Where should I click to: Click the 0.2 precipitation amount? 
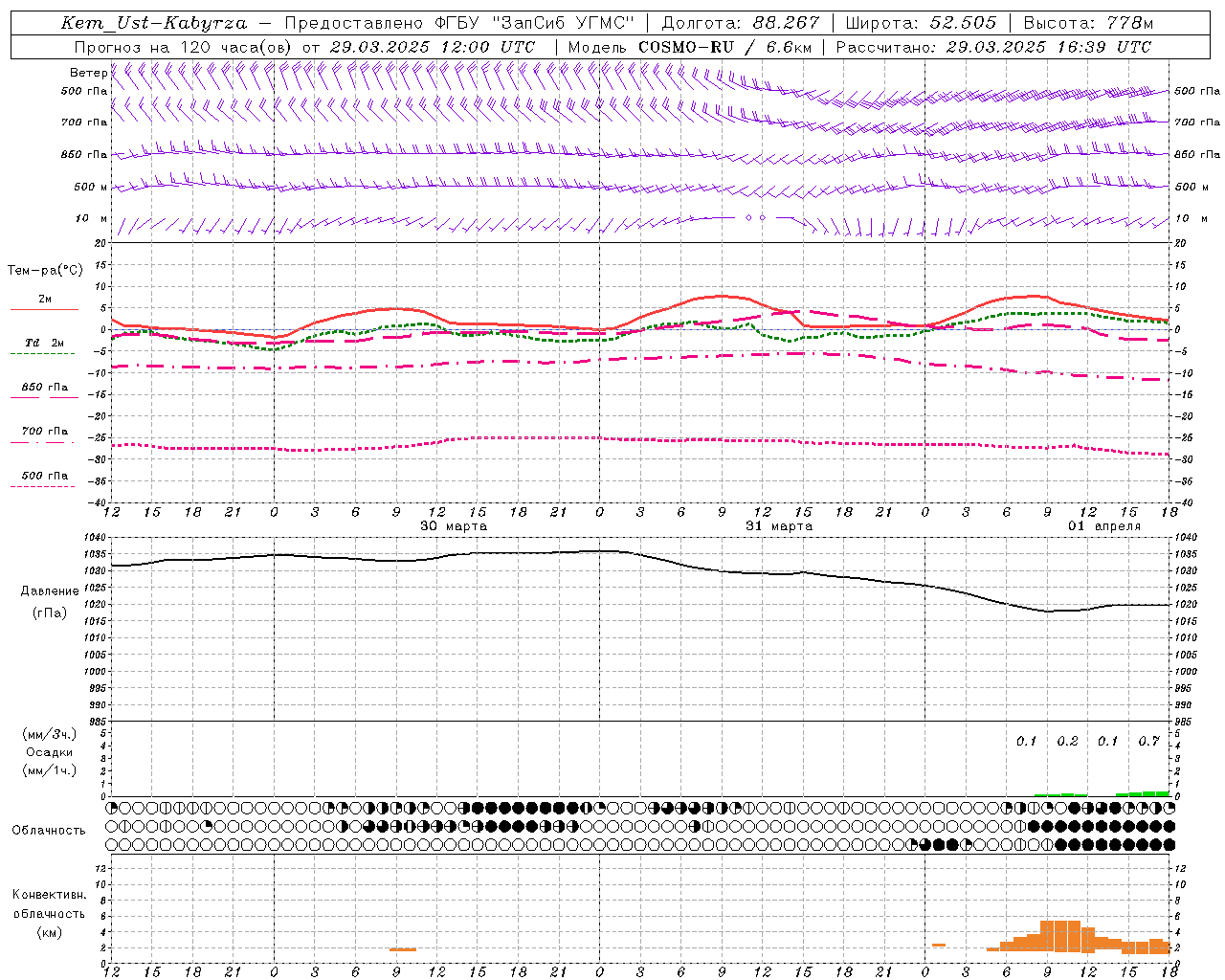[x=1067, y=741]
